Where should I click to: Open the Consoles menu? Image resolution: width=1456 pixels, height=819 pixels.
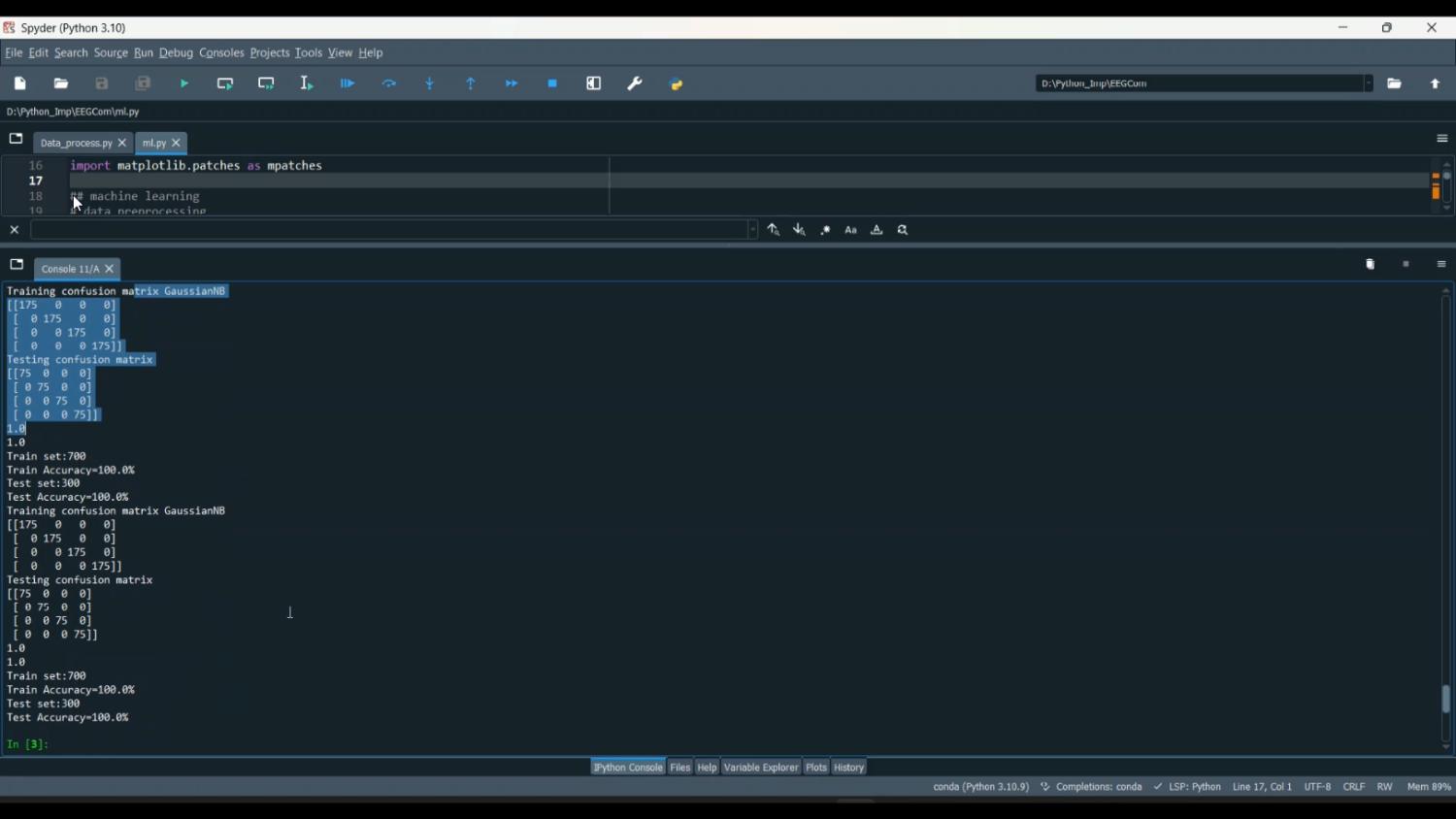[x=221, y=53]
